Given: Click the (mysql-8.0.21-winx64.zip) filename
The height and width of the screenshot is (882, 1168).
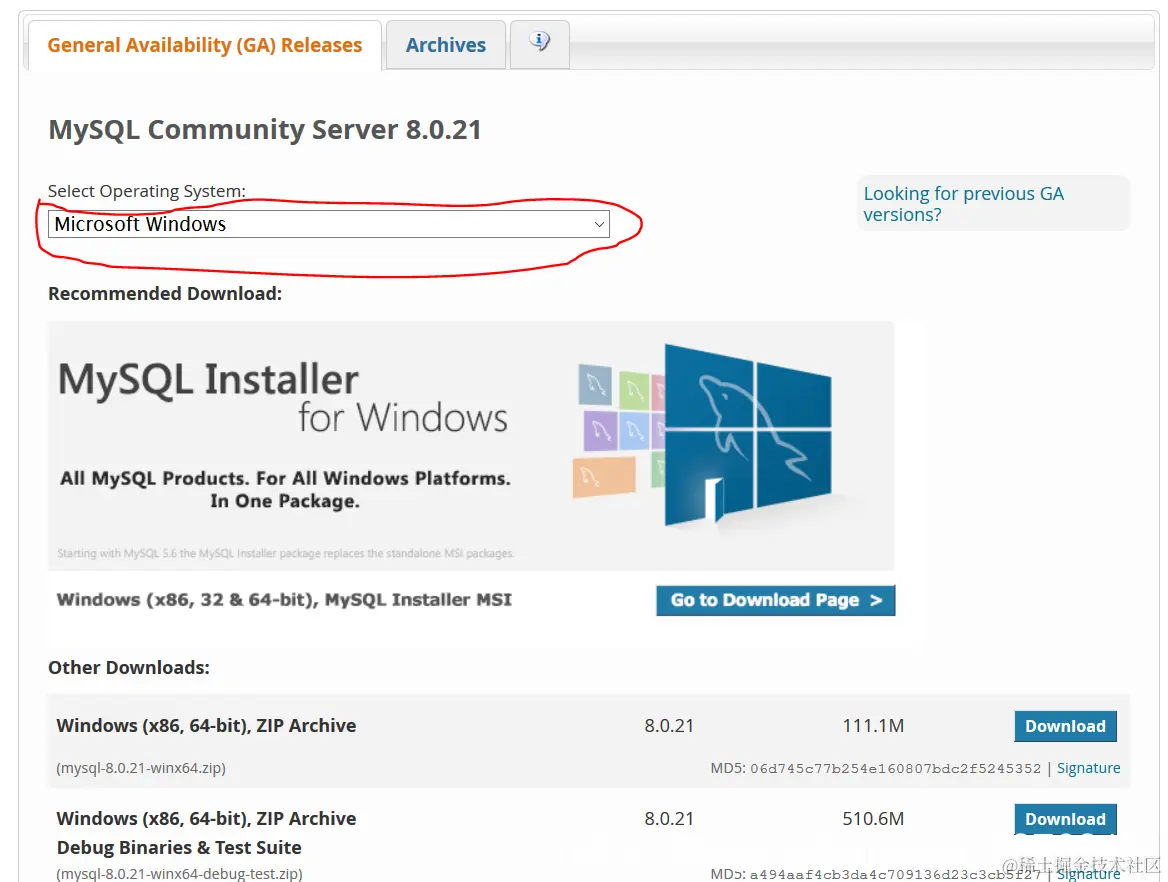Looking at the screenshot, I should point(141,768).
